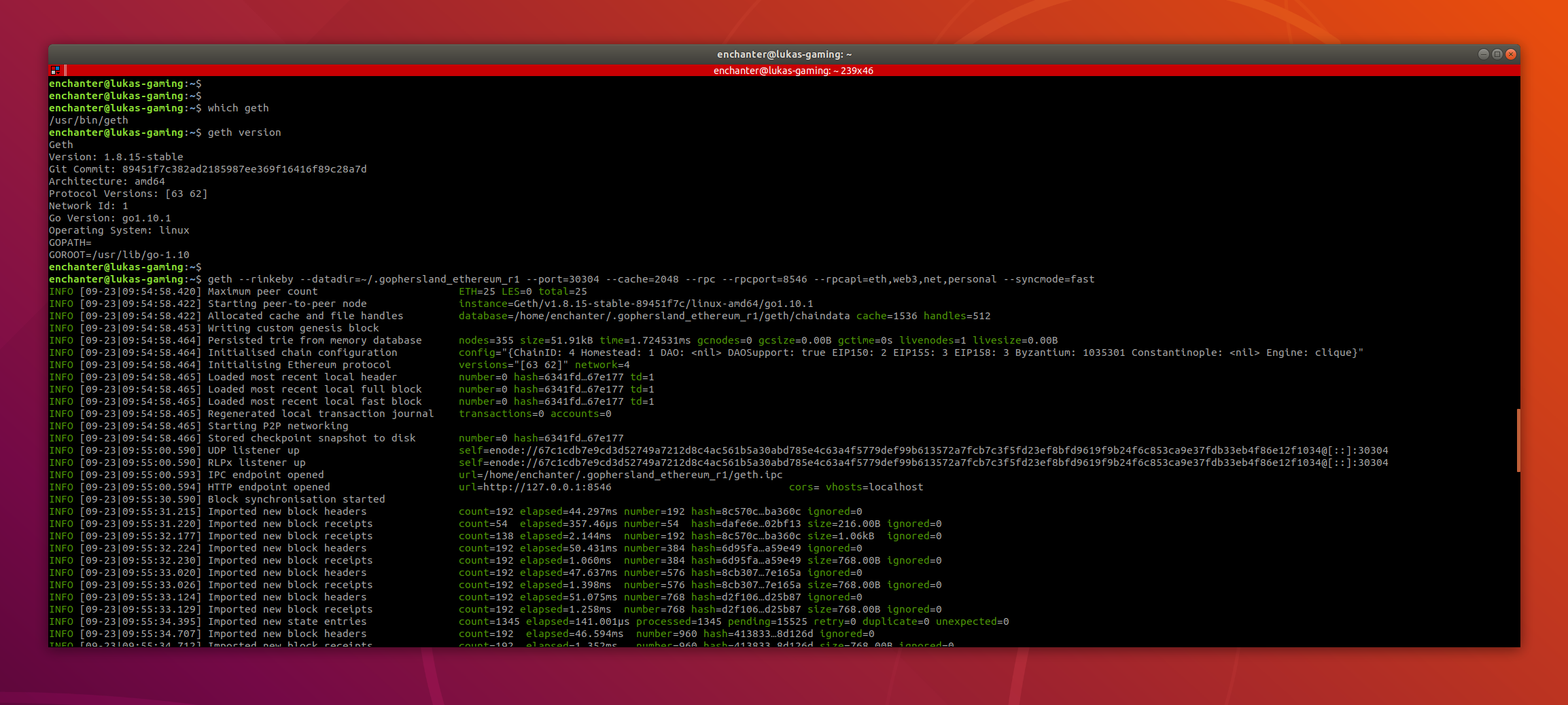Click the 'HTTP endpoint opened' log message
Viewport: 1568px width, 705px height.
tap(269, 487)
